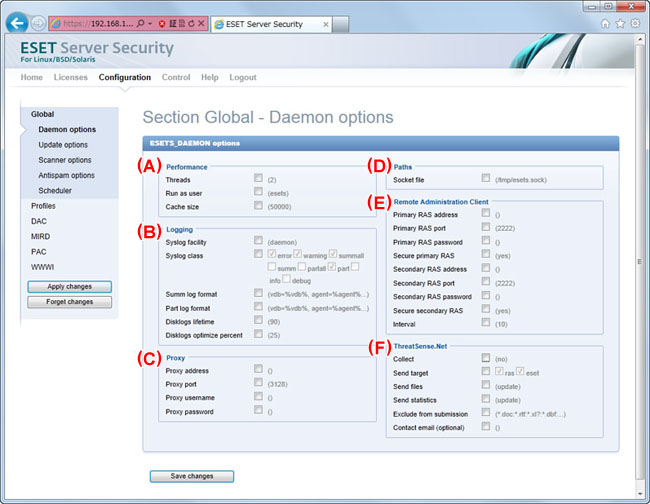Toggle the Syslog class debug checkbox
The width and height of the screenshot is (650, 504).
[286, 279]
